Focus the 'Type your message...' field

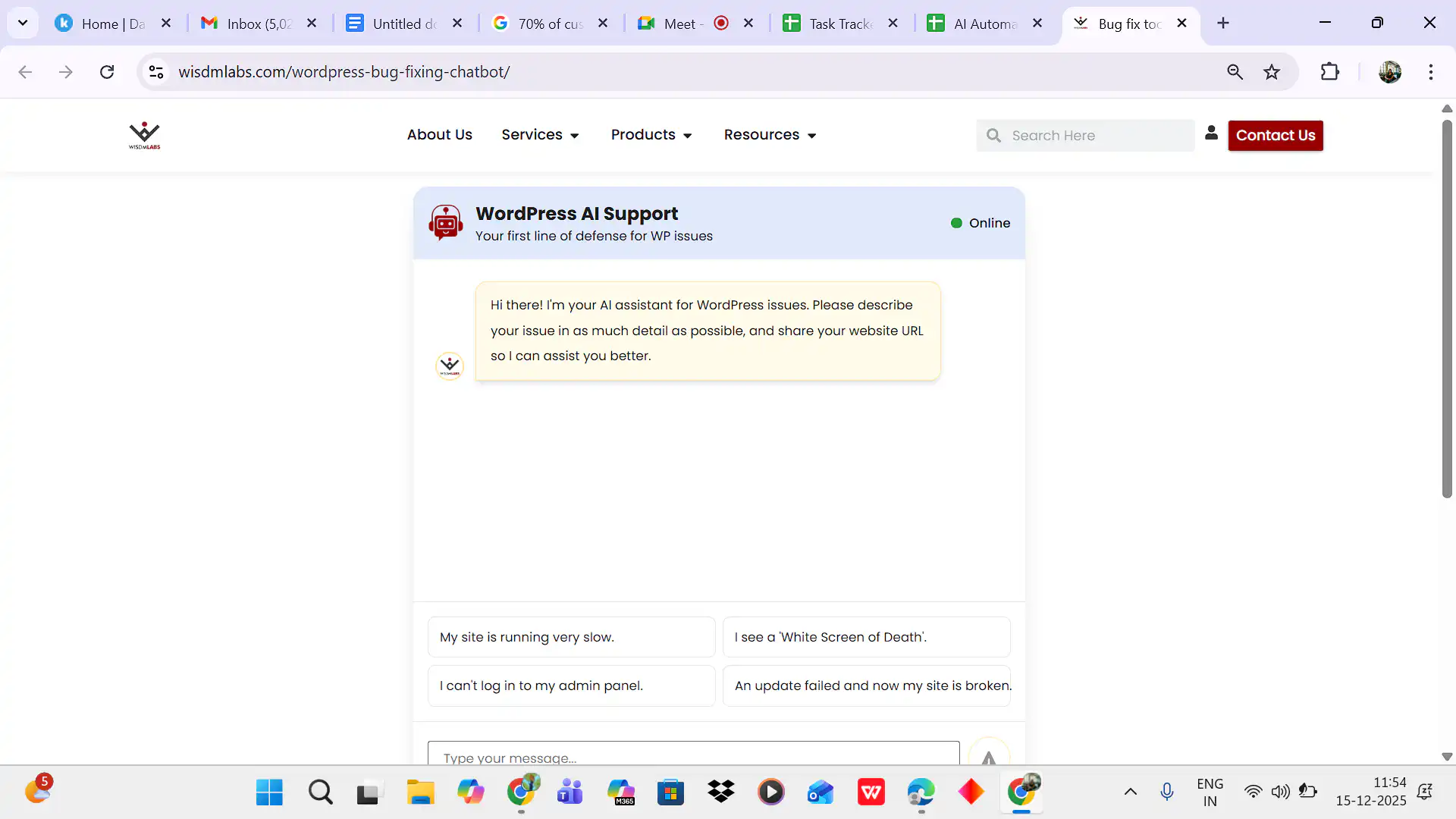click(693, 755)
